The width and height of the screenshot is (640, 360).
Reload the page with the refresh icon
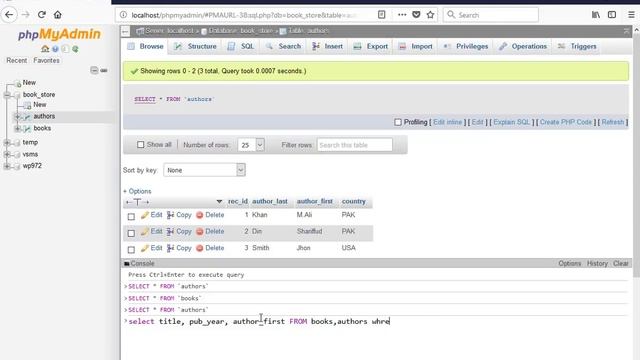pyautogui.click(x=42, y=15)
